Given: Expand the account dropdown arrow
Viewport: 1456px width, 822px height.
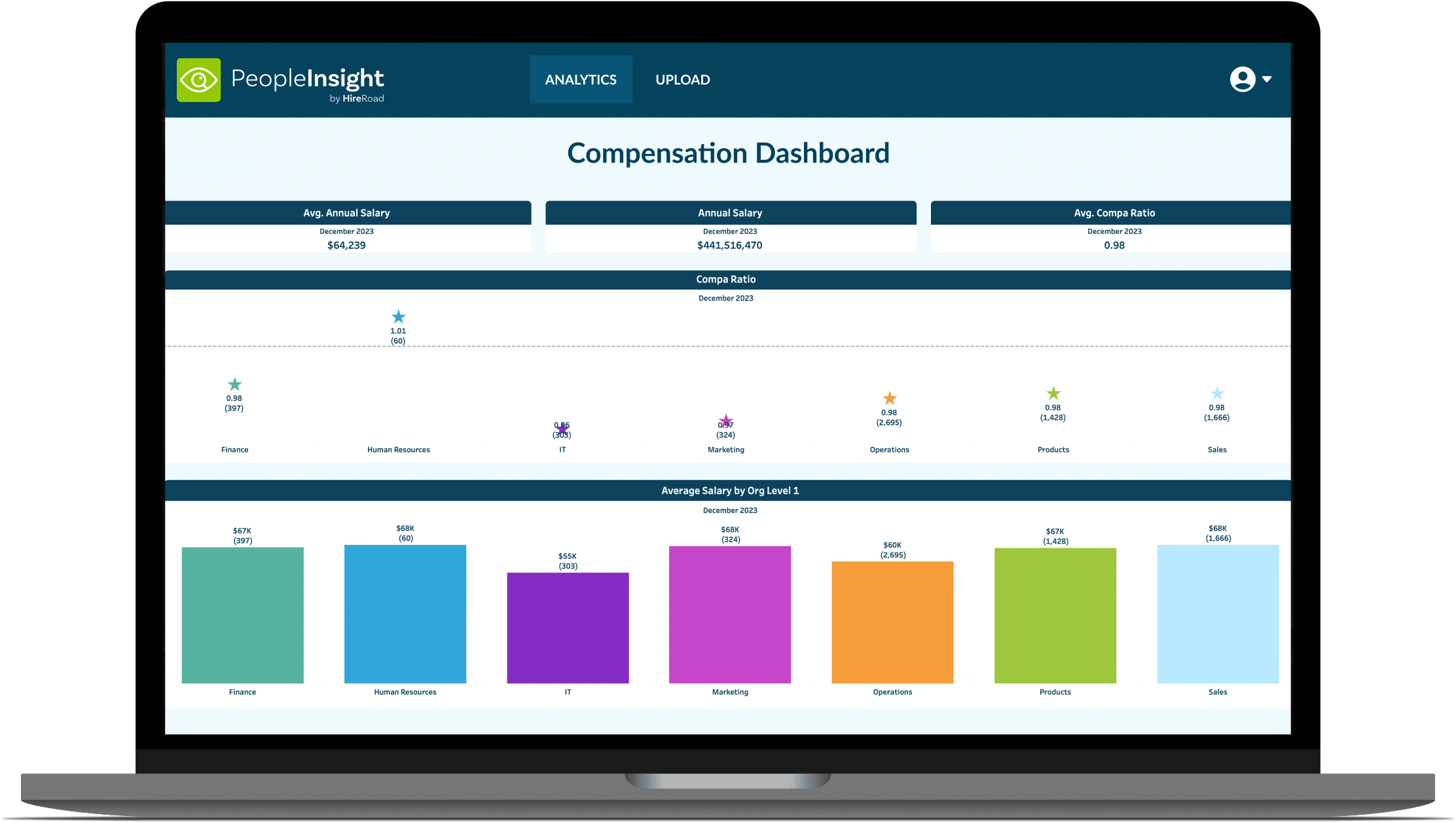Looking at the screenshot, I should (x=1267, y=79).
